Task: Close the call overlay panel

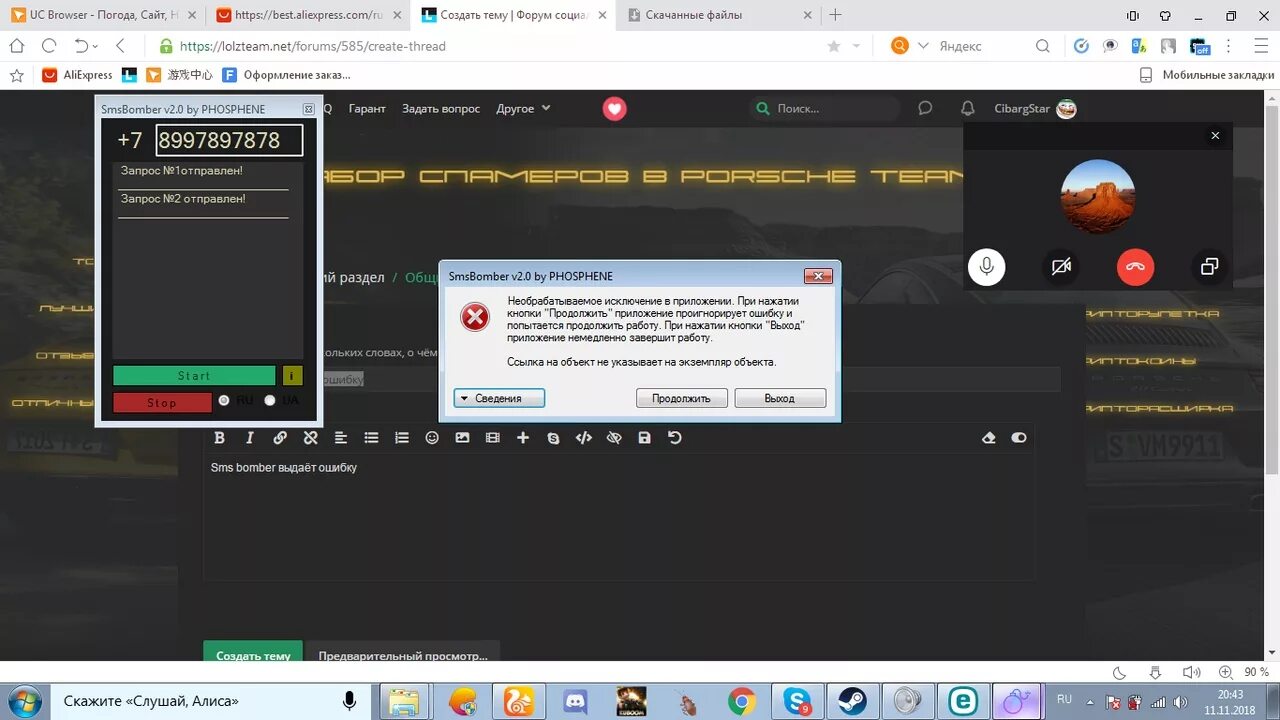Action: [x=1215, y=136]
